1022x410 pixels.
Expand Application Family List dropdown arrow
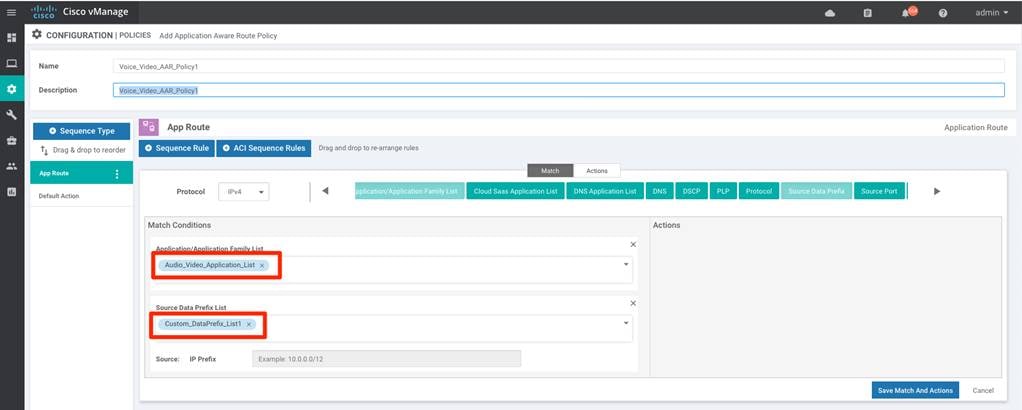(626, 264)
